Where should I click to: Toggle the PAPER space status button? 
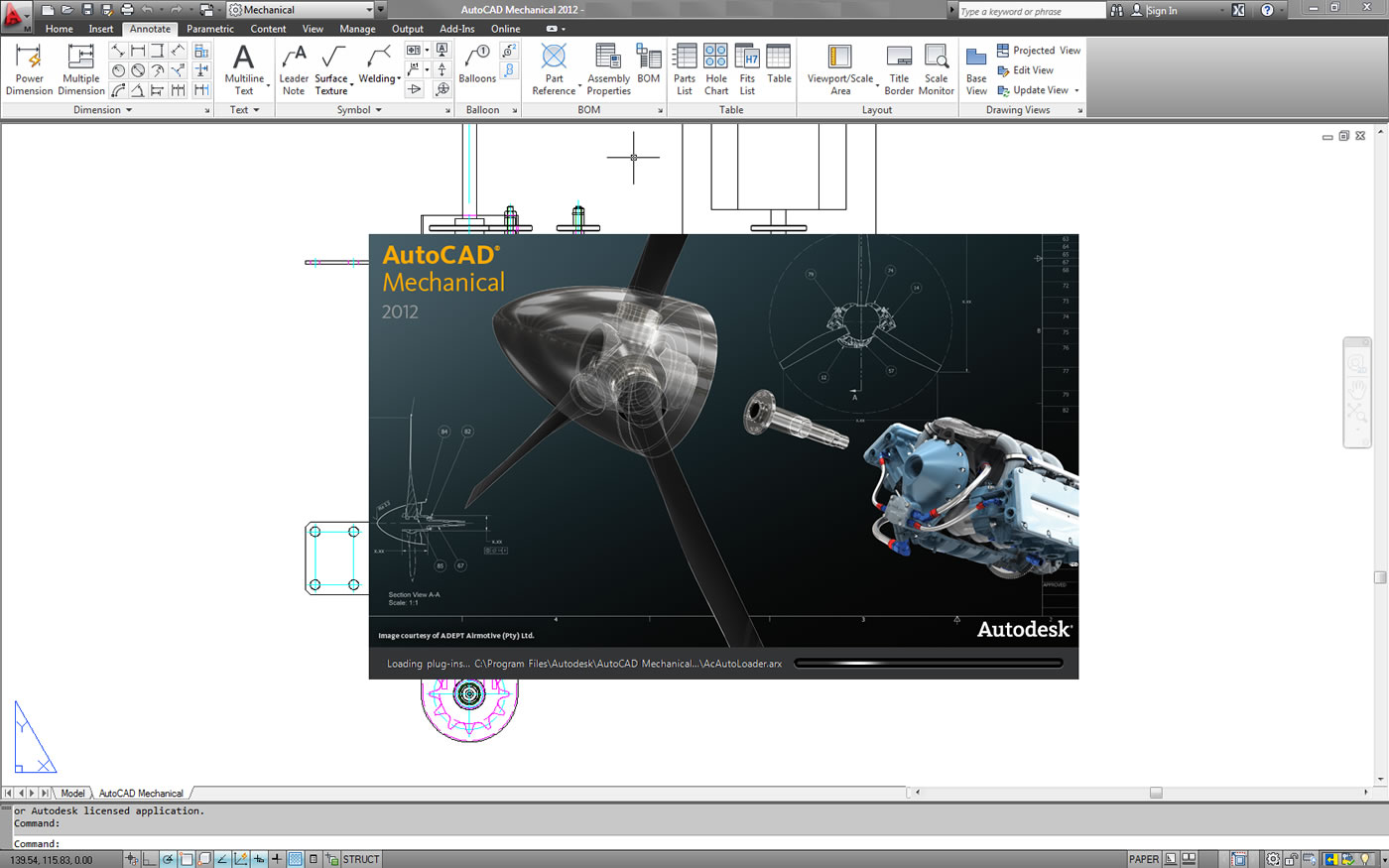click(x=1144, y=859)
